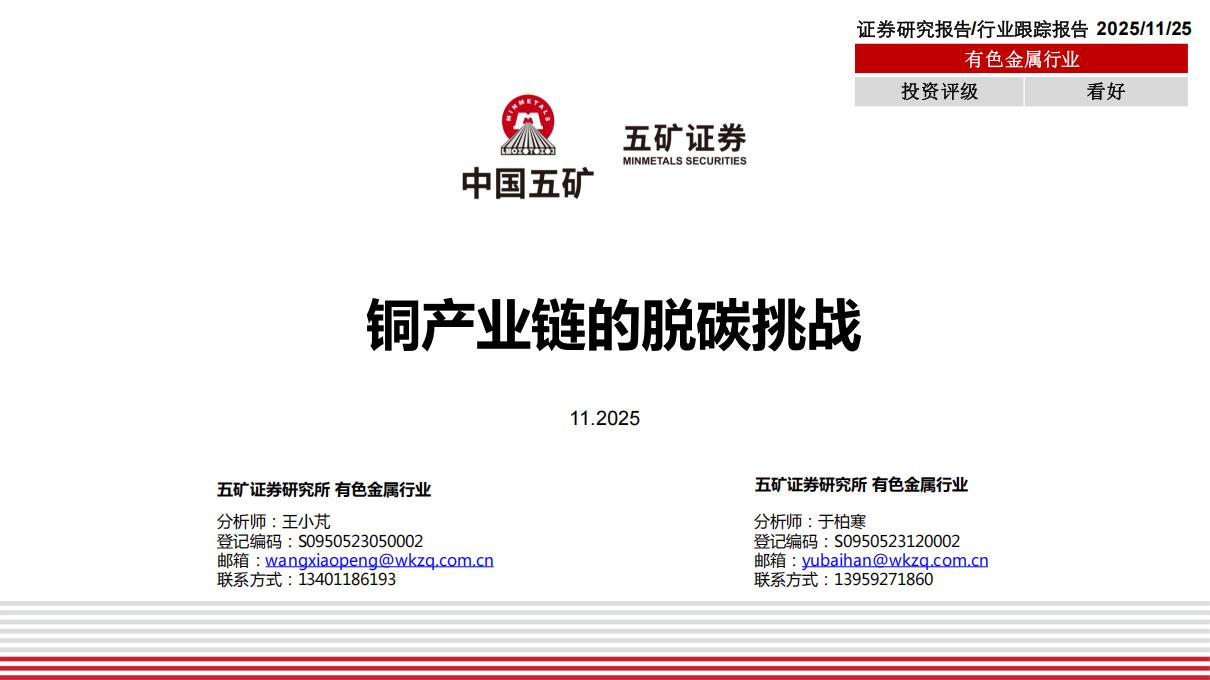Screen dimensions: 1210x680
Task: Click the report date 2025/11/25
Action: tap(1144, 29)
